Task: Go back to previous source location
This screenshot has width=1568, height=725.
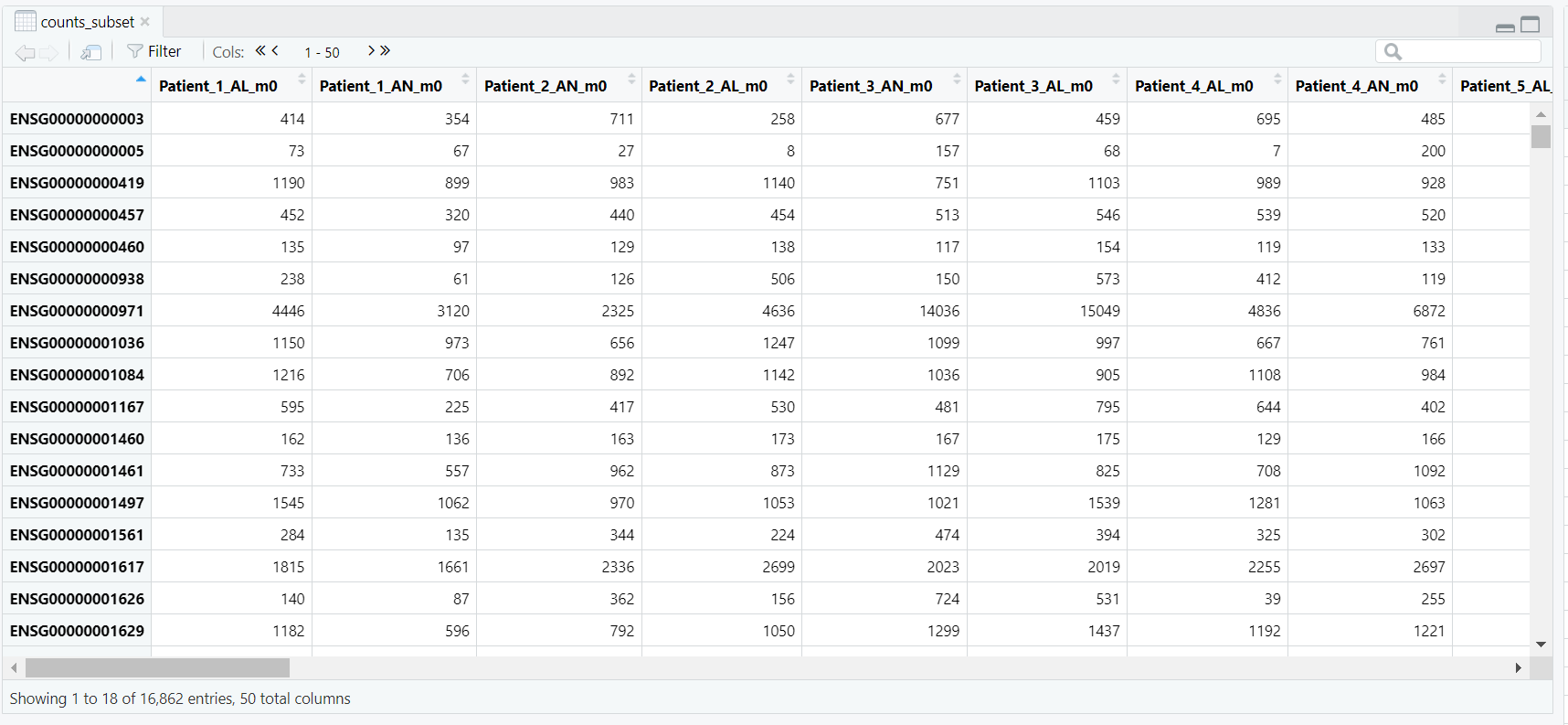Action: (25, 53)
